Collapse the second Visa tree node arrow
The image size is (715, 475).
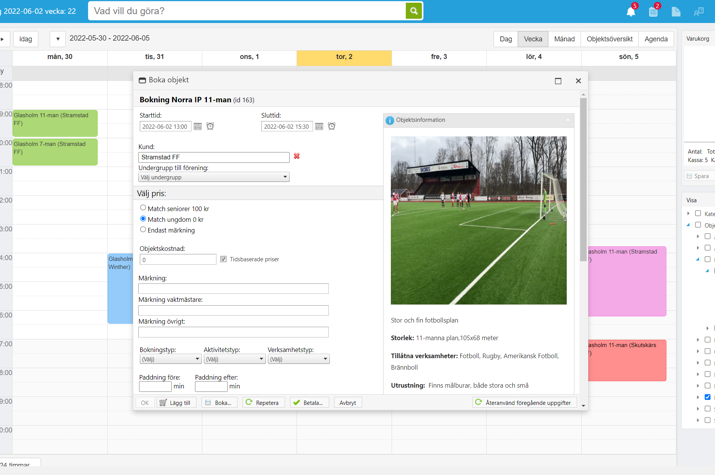point(689,225)
